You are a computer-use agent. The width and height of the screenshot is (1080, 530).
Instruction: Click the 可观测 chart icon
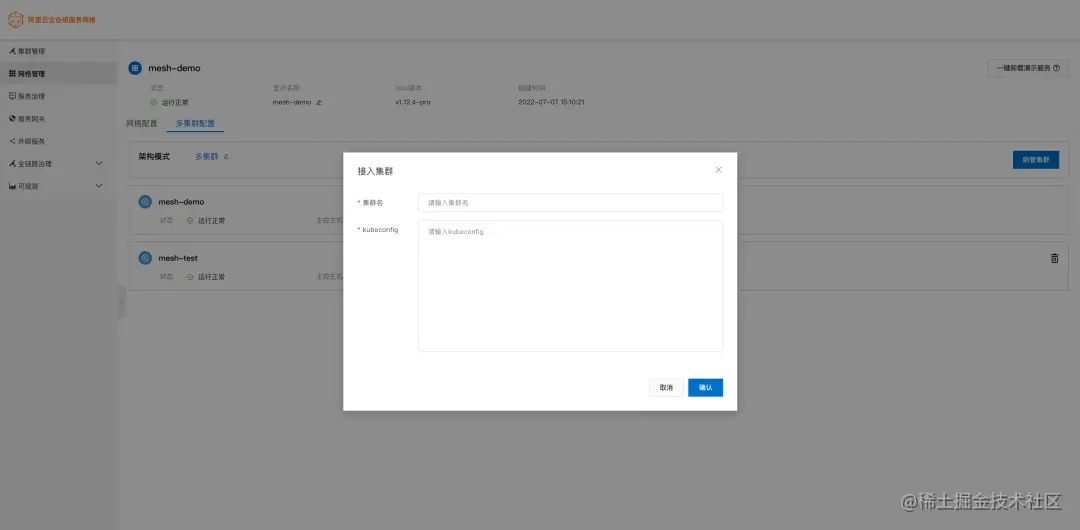(x=12, y=186)
